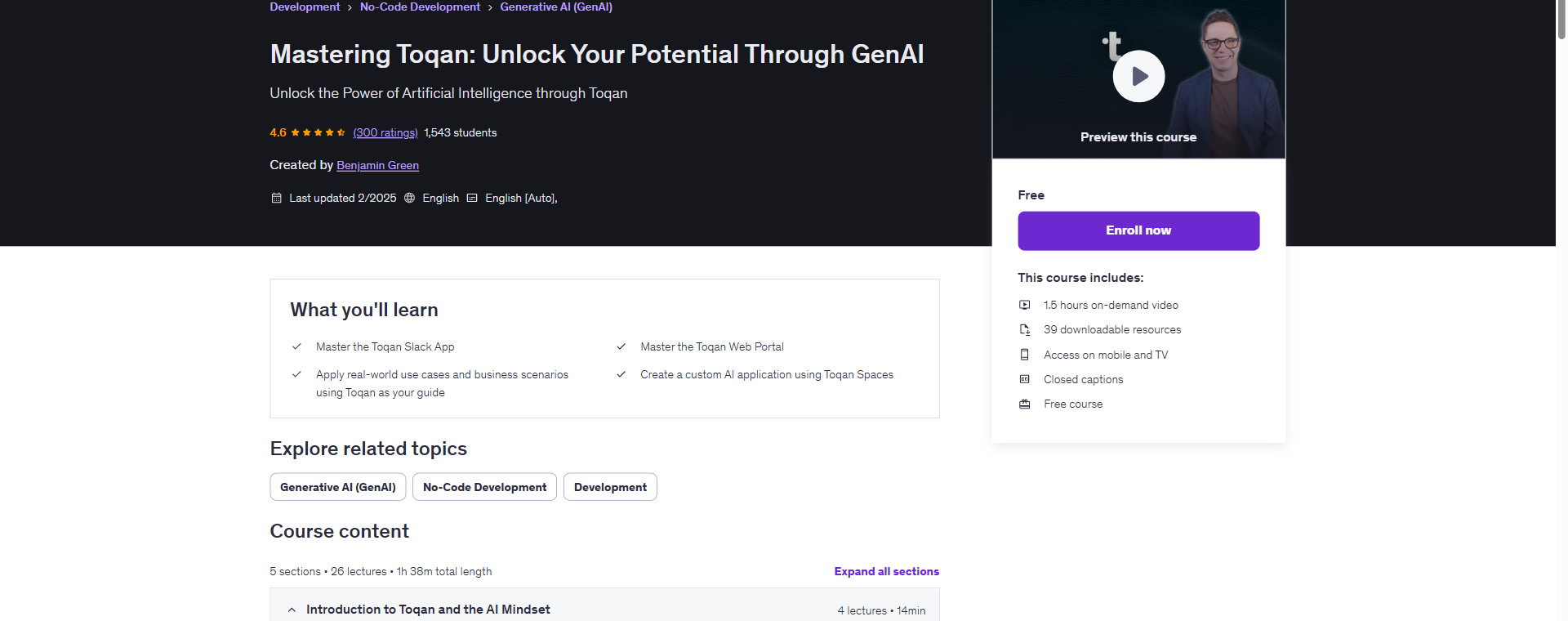Play the course preview video
This screenshot has width=1568, height=621.
(x=1138, y=76)
